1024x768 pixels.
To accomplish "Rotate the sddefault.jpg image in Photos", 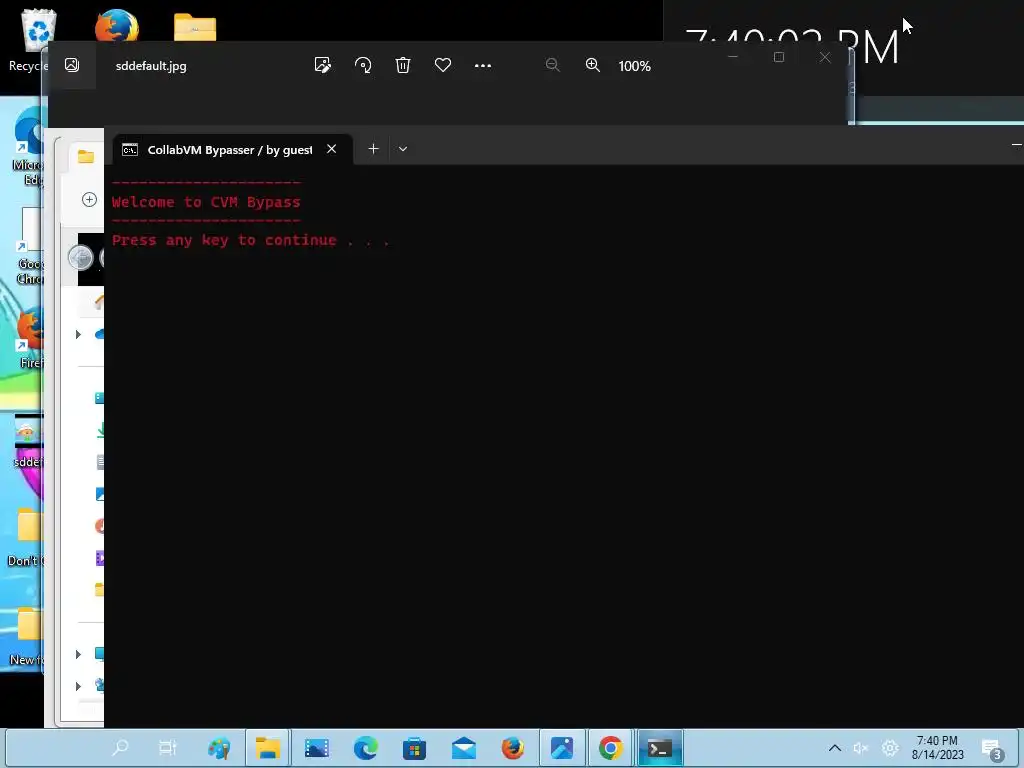I will pyautogui.click(x=363, y=65).
